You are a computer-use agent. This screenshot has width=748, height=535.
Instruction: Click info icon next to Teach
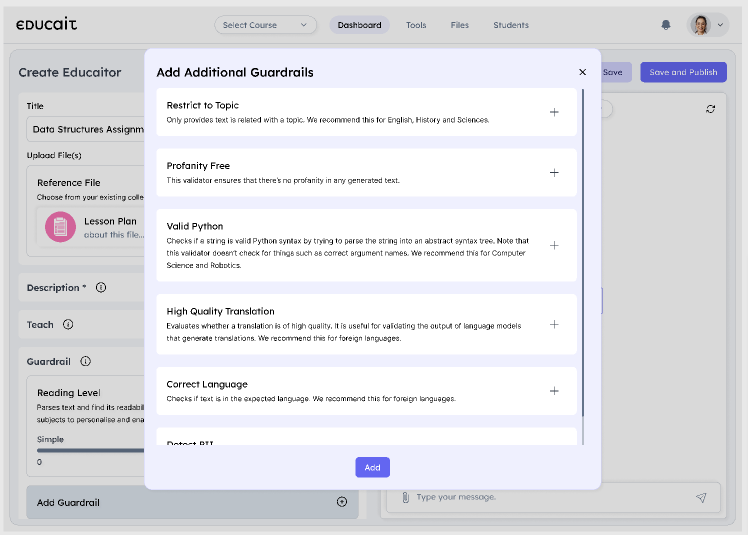coord(68,325)
